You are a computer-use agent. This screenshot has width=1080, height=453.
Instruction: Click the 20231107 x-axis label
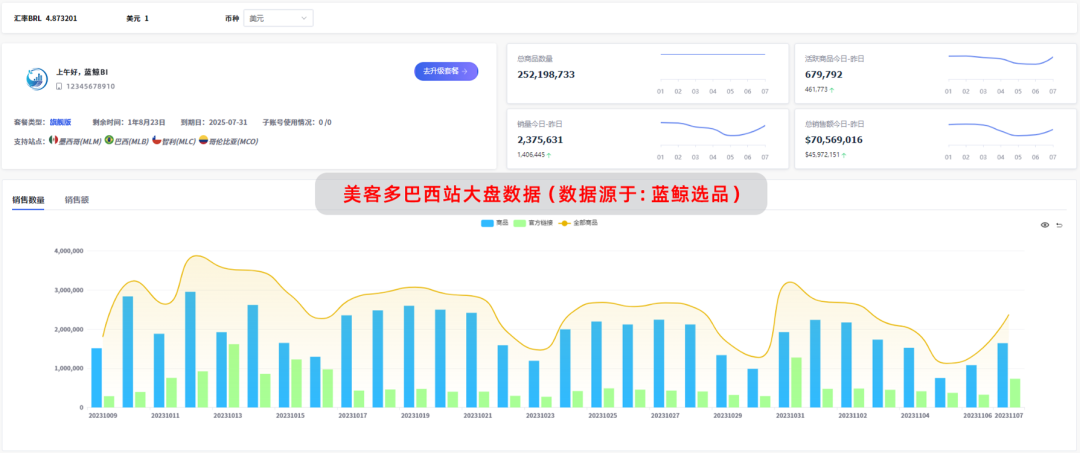point(1008,416)
